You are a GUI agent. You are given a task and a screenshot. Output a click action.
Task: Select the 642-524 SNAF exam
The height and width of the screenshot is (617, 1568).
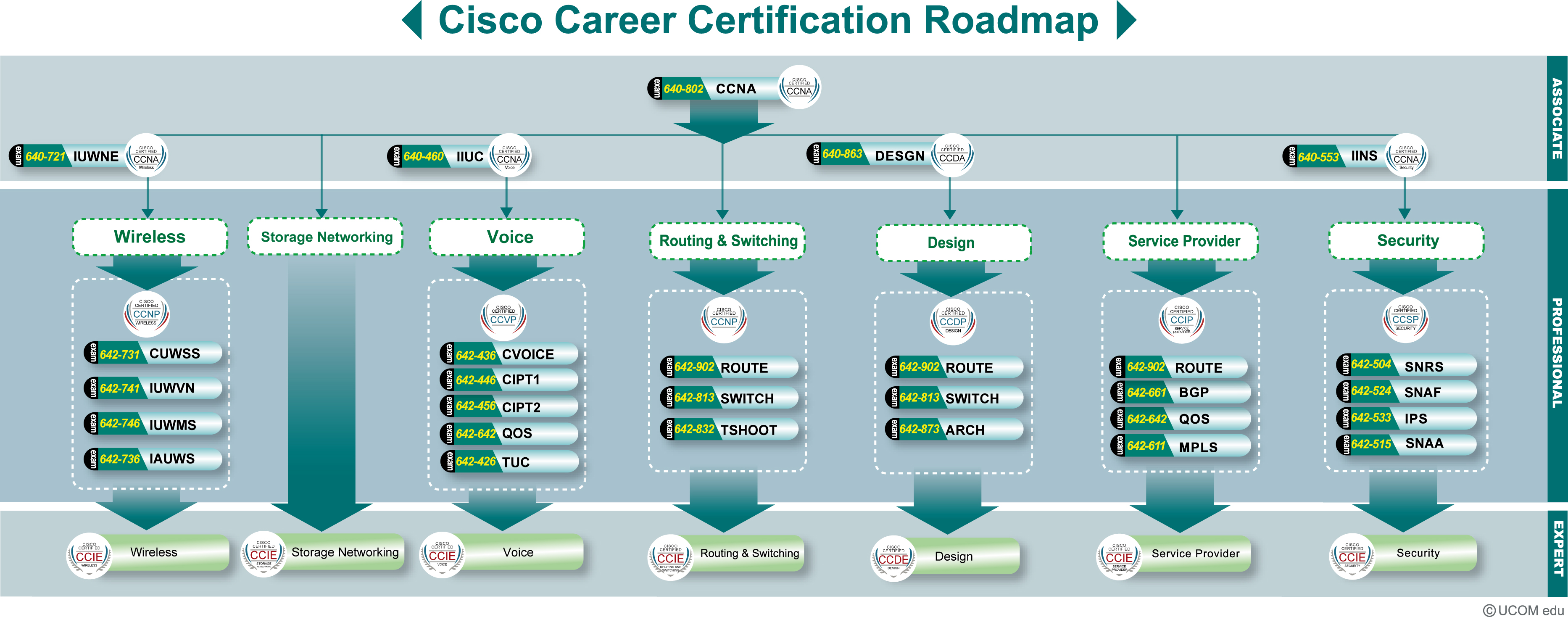tap(1406, 392)
